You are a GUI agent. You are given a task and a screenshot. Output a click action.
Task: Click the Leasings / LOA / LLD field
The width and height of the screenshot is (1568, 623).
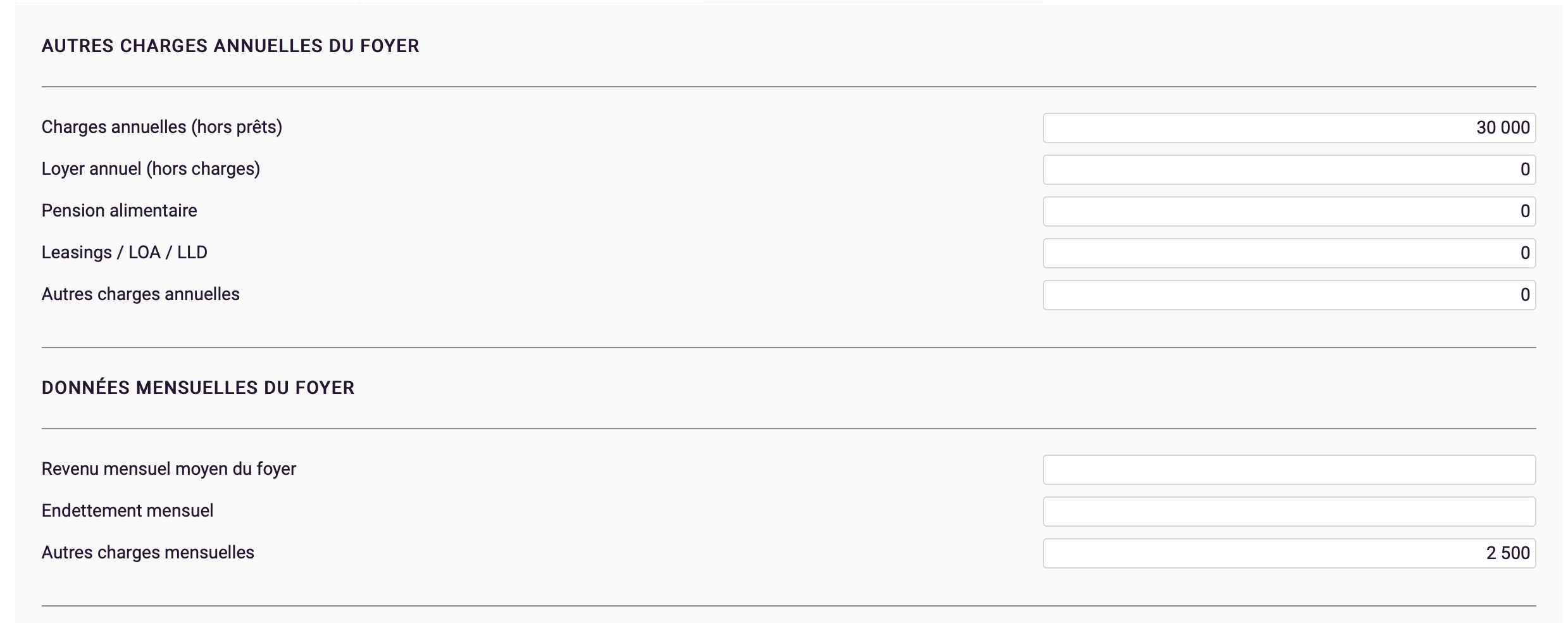1288,253
